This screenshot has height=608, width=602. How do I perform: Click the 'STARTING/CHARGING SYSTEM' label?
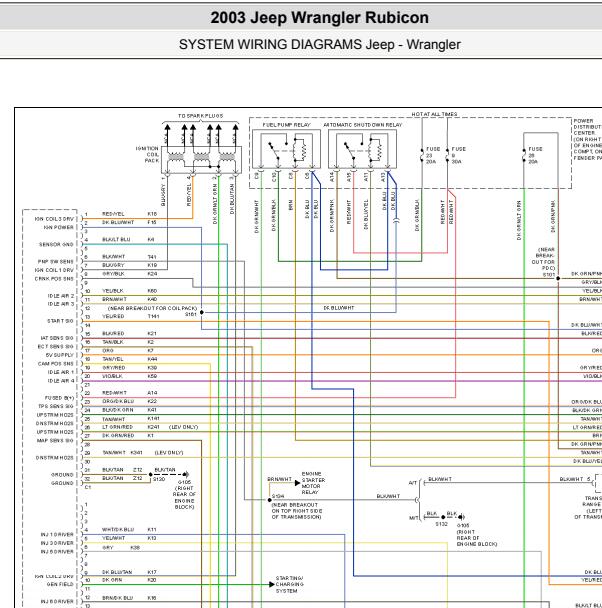click(290, 584)
